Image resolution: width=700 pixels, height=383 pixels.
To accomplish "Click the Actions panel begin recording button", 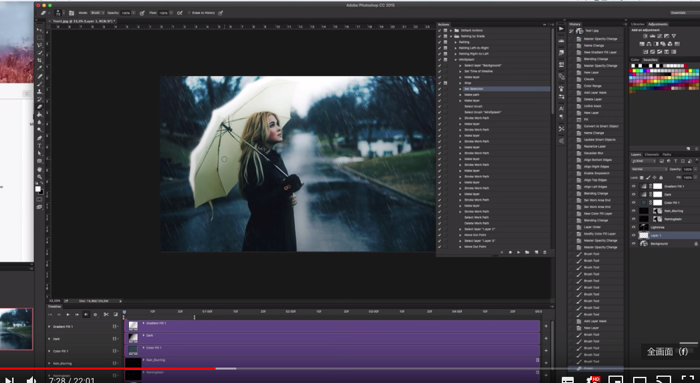I will 510,252.
